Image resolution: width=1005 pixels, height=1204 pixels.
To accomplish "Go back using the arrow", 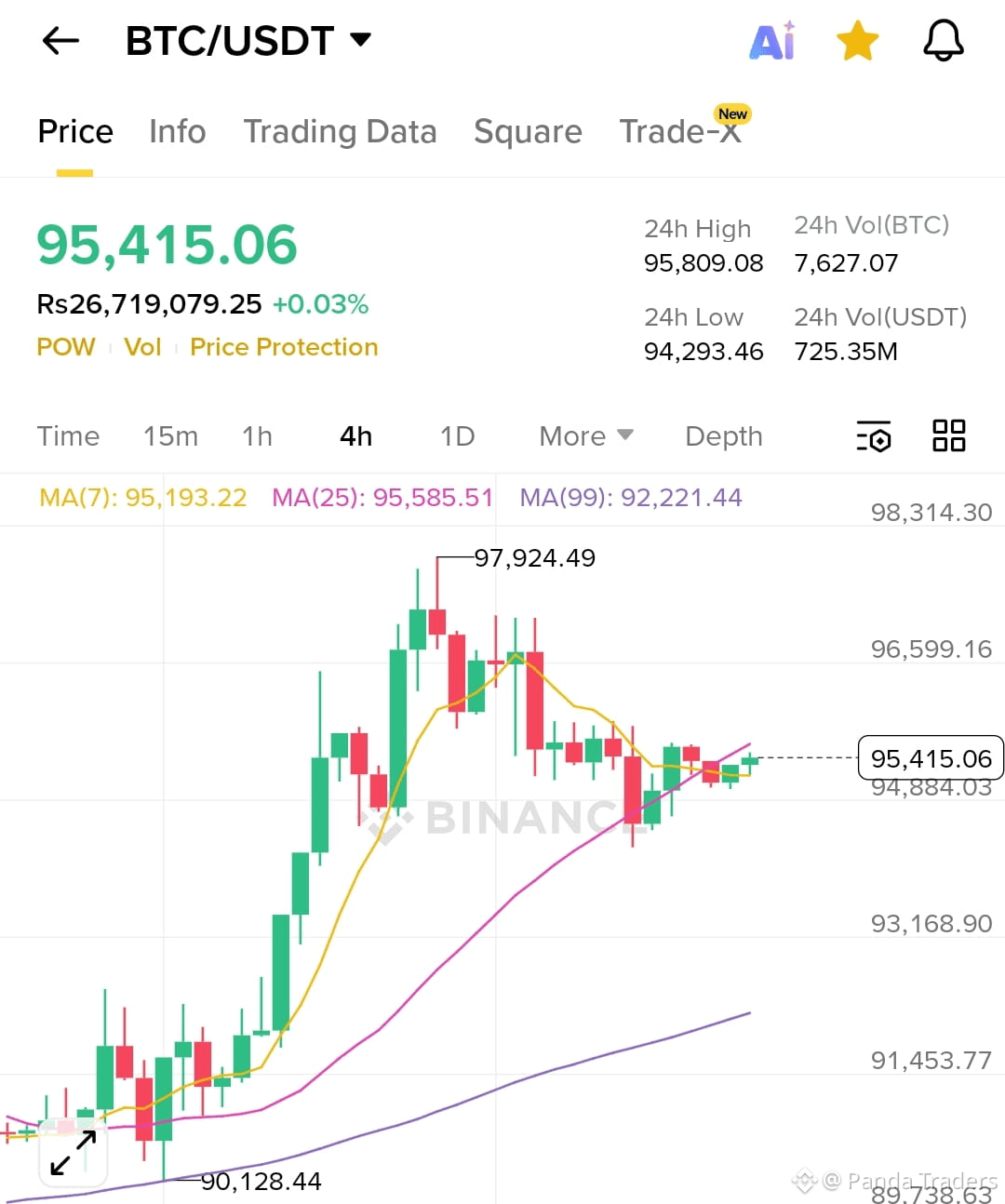I will 60,40.
